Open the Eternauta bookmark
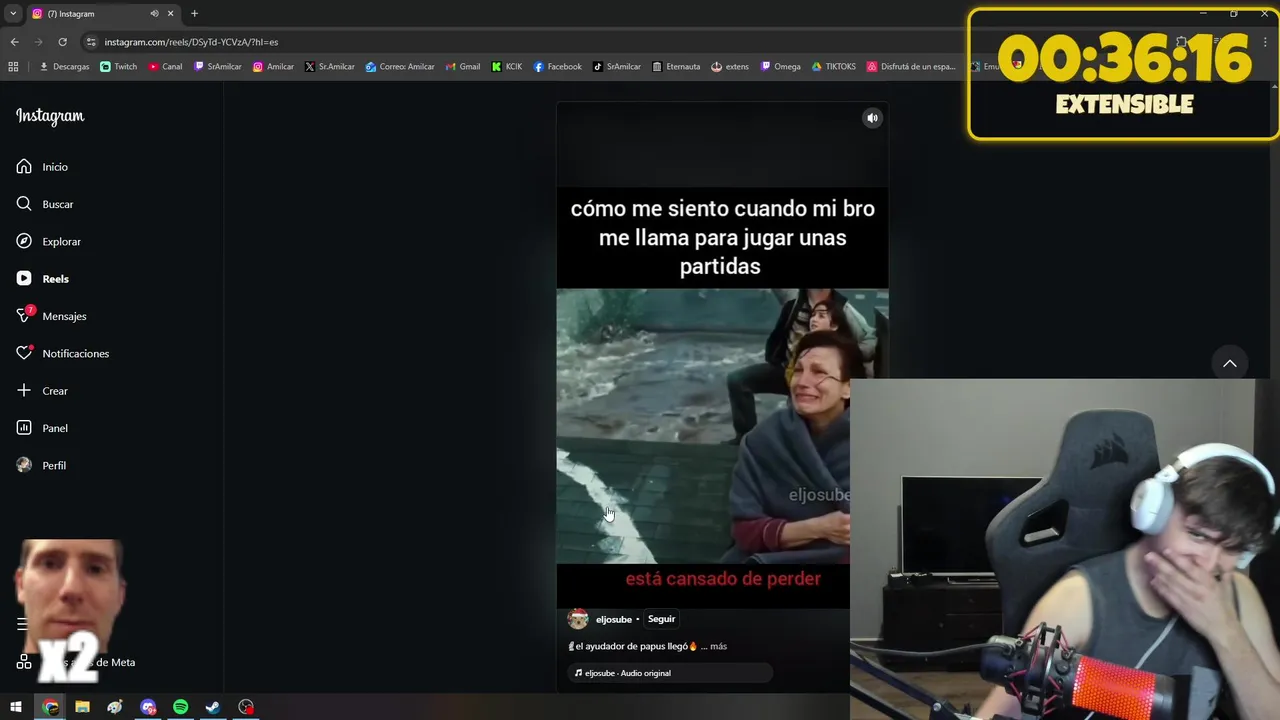This screenshot has height=720, width=1280. [675, 67]
